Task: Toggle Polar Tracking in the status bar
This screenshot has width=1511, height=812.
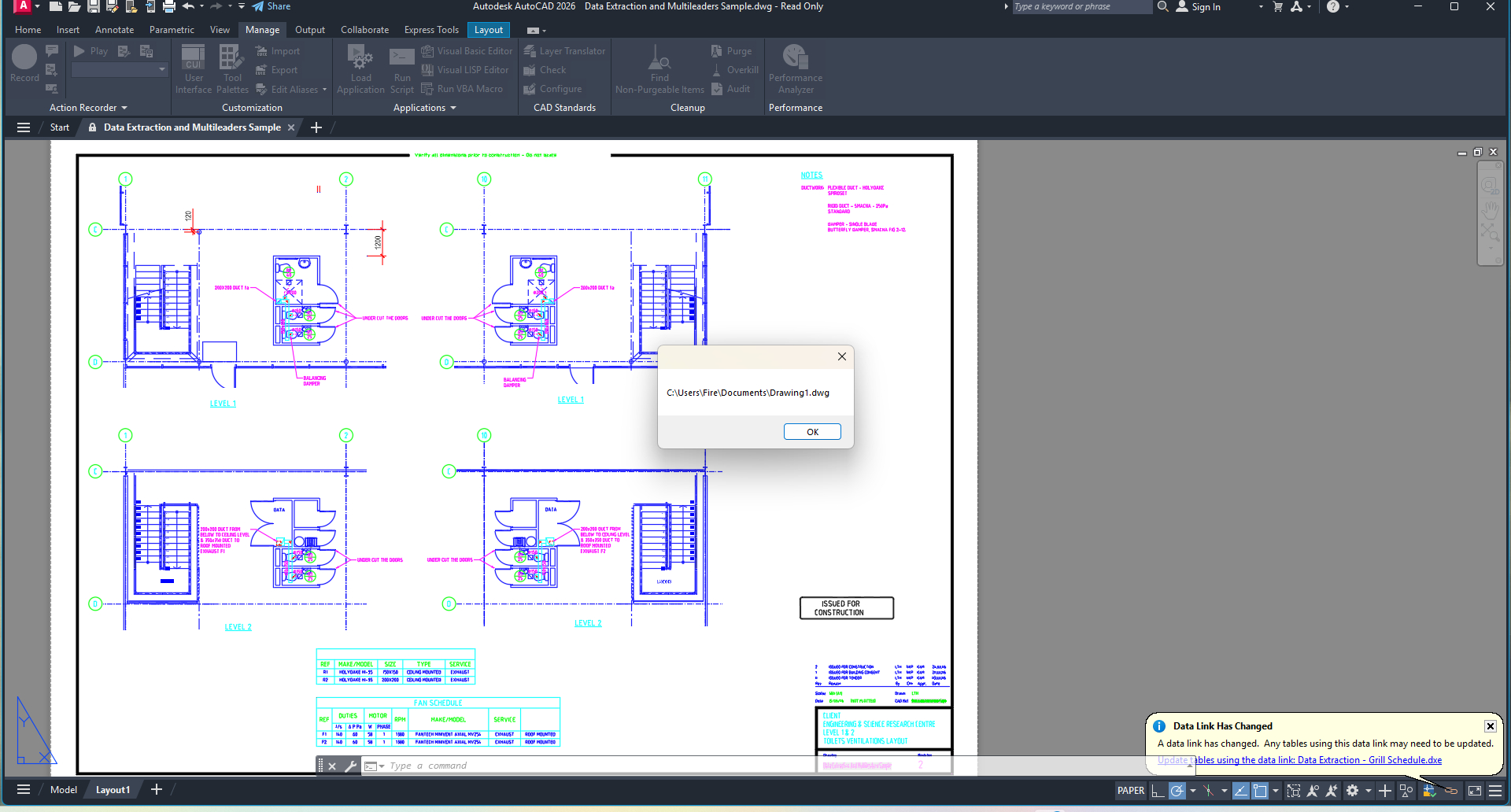Action: 1177,791
